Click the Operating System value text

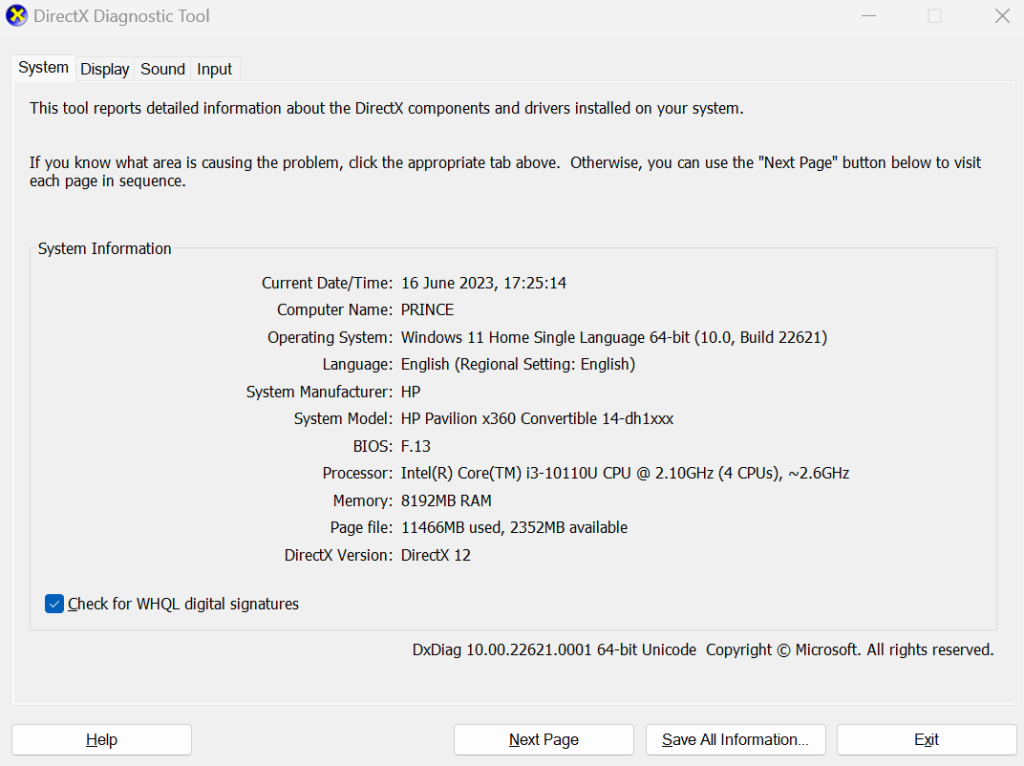pos(614,338)
